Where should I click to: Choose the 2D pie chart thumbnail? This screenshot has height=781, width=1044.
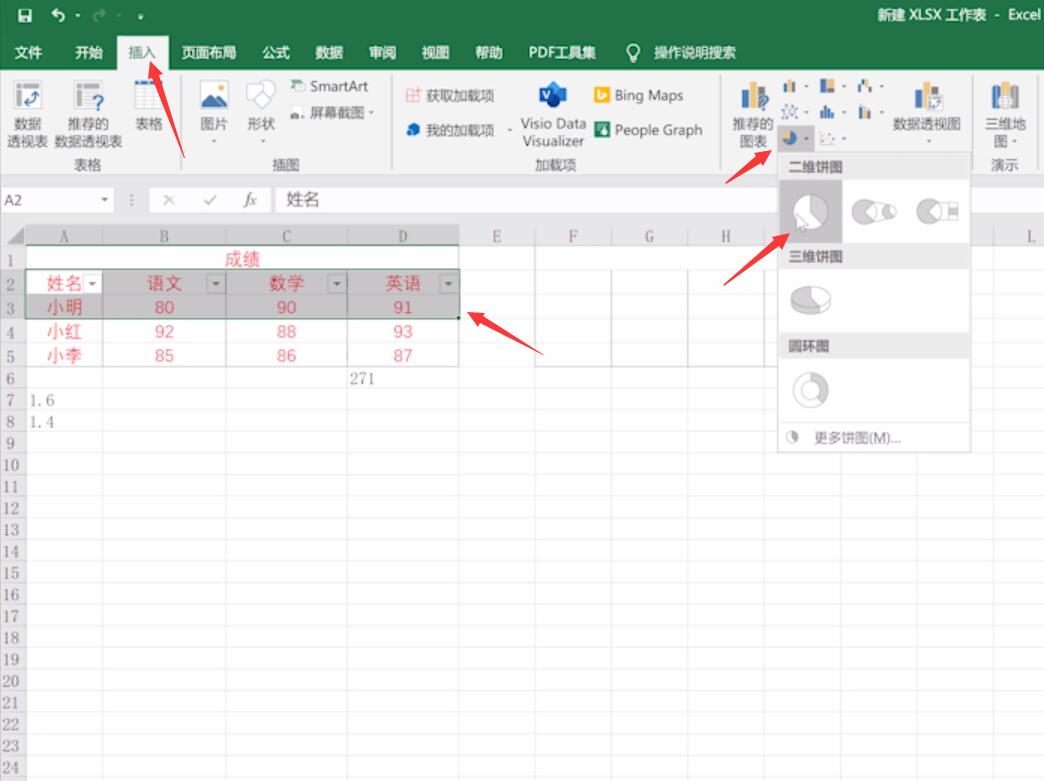point(811,212)
